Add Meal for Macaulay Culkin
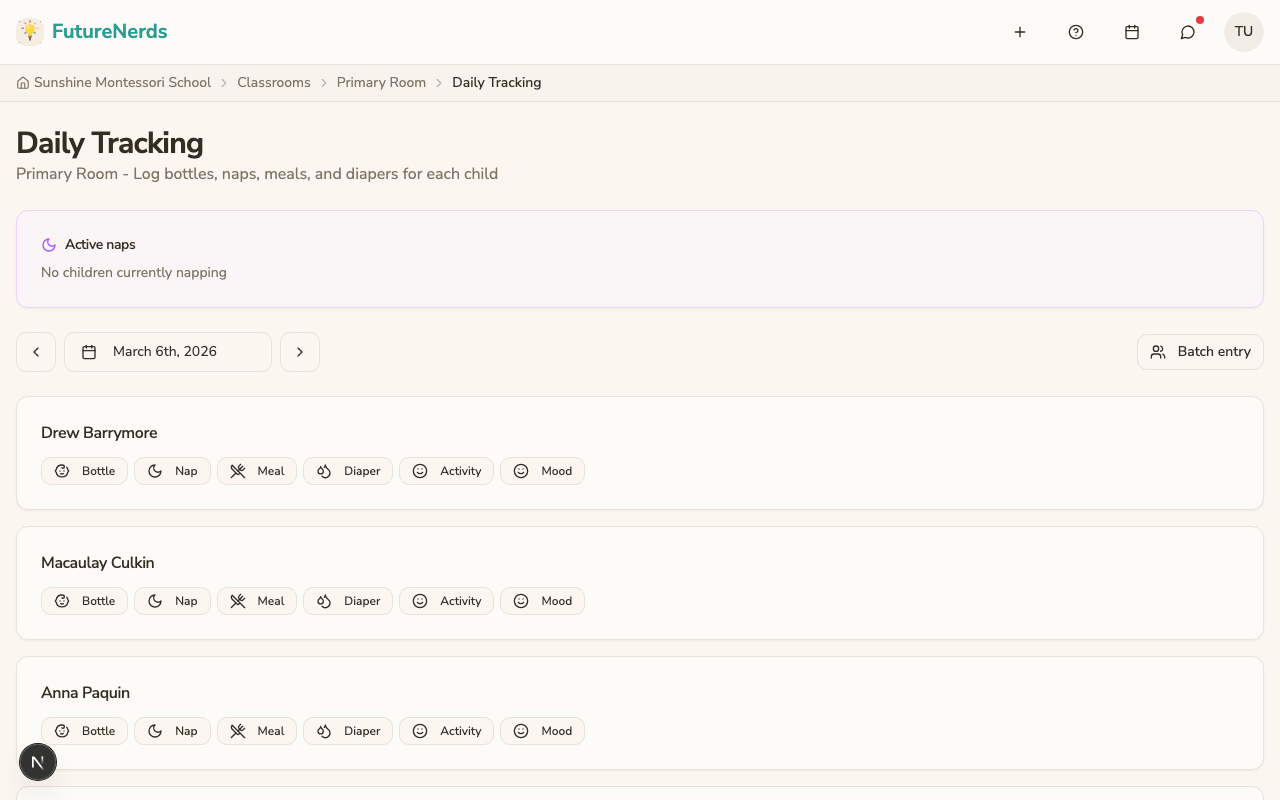 (x=257, y=601)
